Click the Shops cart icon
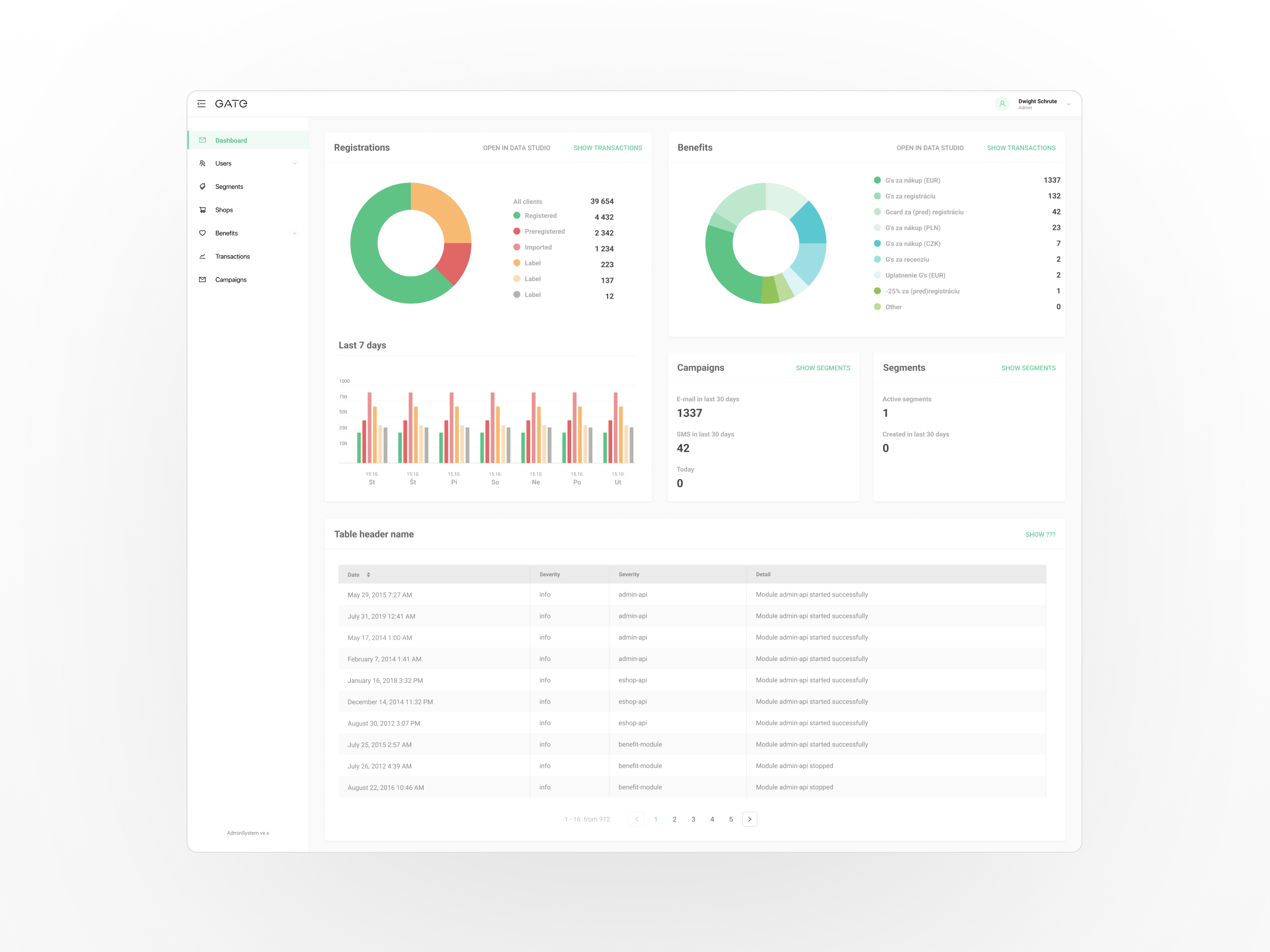The width and height of the screenshot is (1270, 952). 202,210
